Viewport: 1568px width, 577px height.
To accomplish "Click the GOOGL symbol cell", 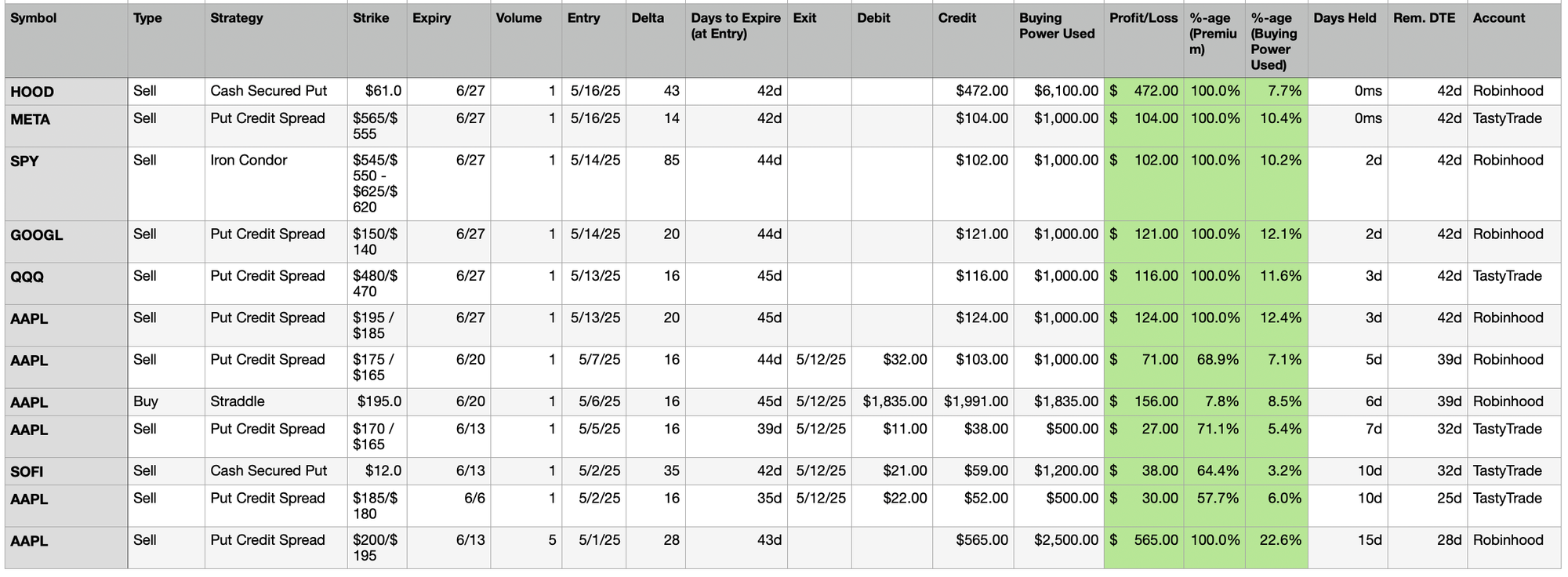I will tap(66, 241).
